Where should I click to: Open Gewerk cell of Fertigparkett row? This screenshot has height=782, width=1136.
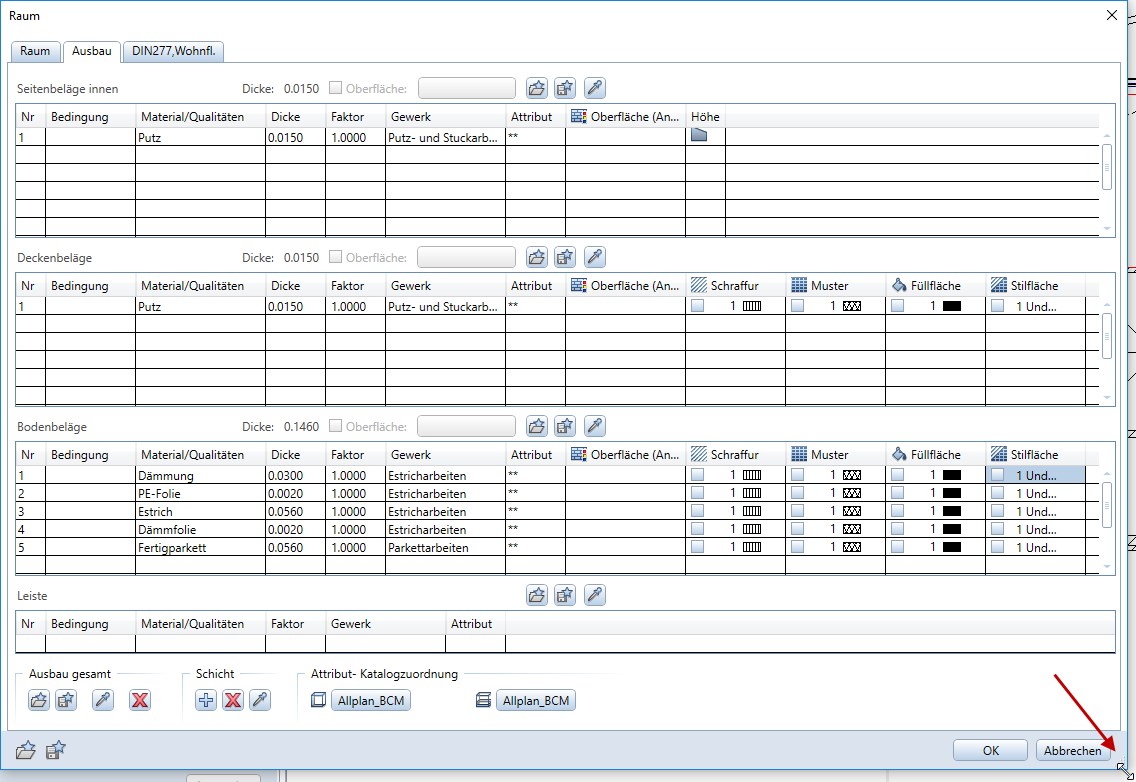point(446,548)
